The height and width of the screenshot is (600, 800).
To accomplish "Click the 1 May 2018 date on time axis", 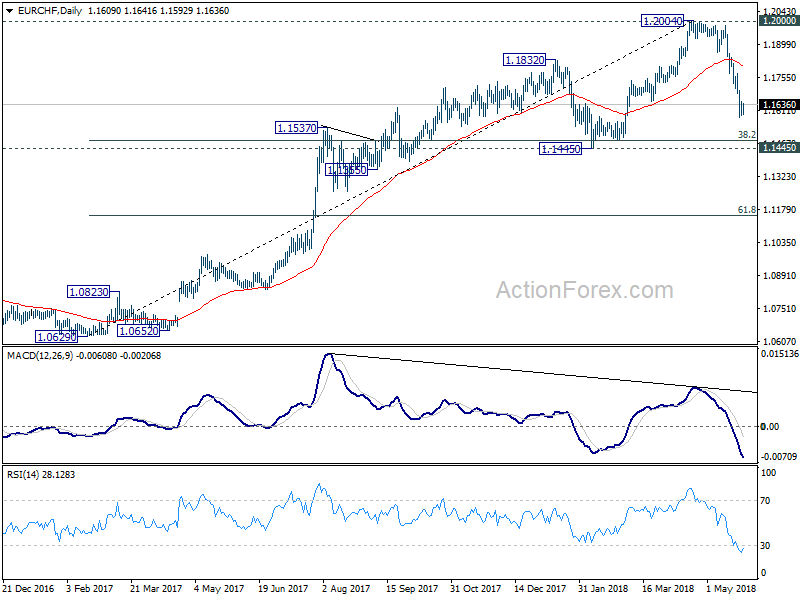I will 731,588.
